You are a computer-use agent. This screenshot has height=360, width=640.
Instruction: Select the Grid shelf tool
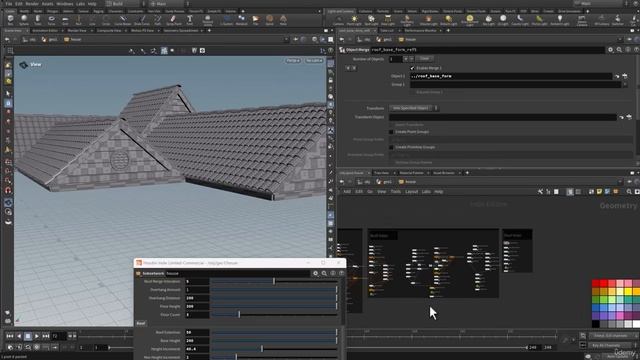tap(65, 20)
